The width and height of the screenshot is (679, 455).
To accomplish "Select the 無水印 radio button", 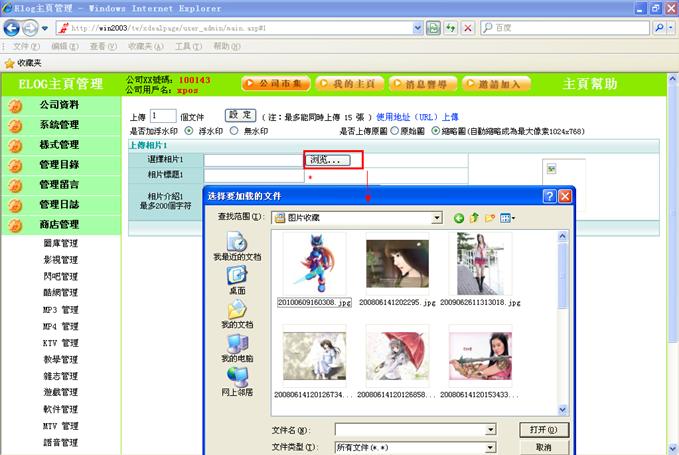I will [235, 131].
